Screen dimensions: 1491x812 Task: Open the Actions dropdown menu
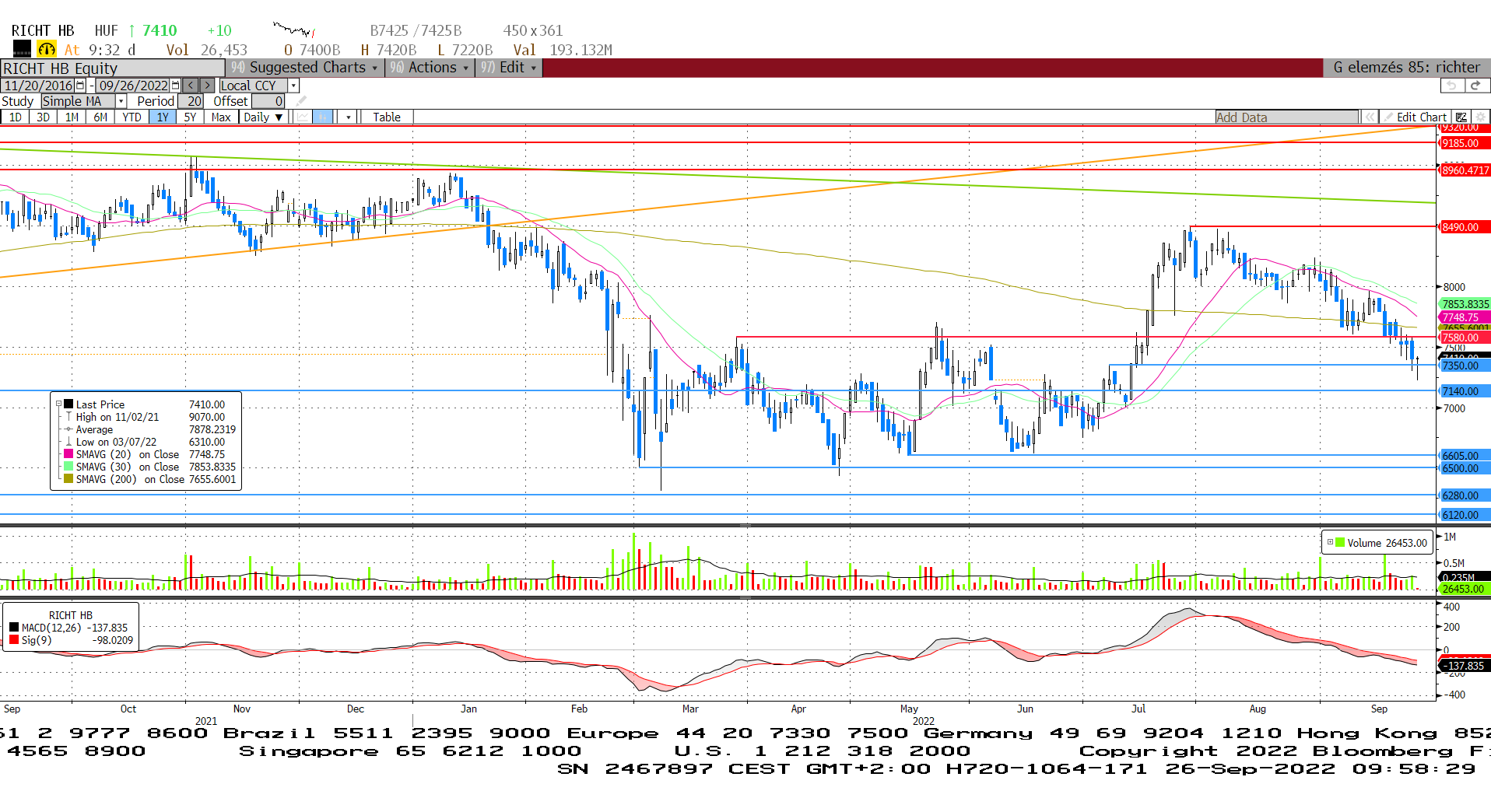[x=430, y=68]
